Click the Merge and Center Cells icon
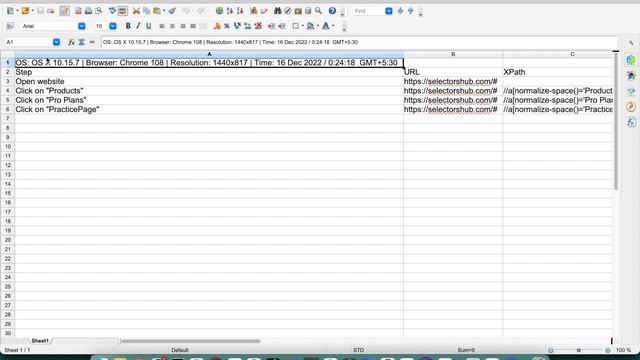 203,26
